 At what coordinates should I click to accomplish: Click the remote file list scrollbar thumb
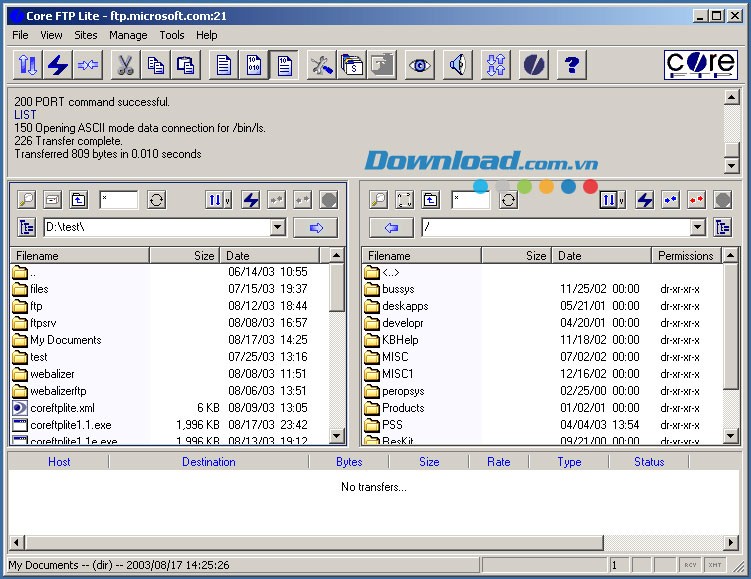click(x=730, y=327)
